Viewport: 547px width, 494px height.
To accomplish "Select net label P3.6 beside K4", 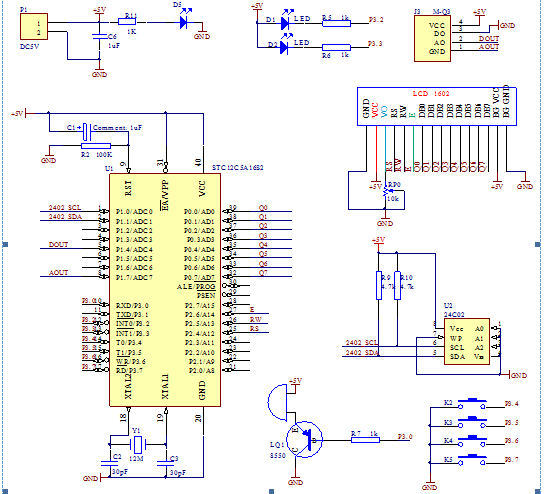I will pyautogui.click(x=512, y=441).
